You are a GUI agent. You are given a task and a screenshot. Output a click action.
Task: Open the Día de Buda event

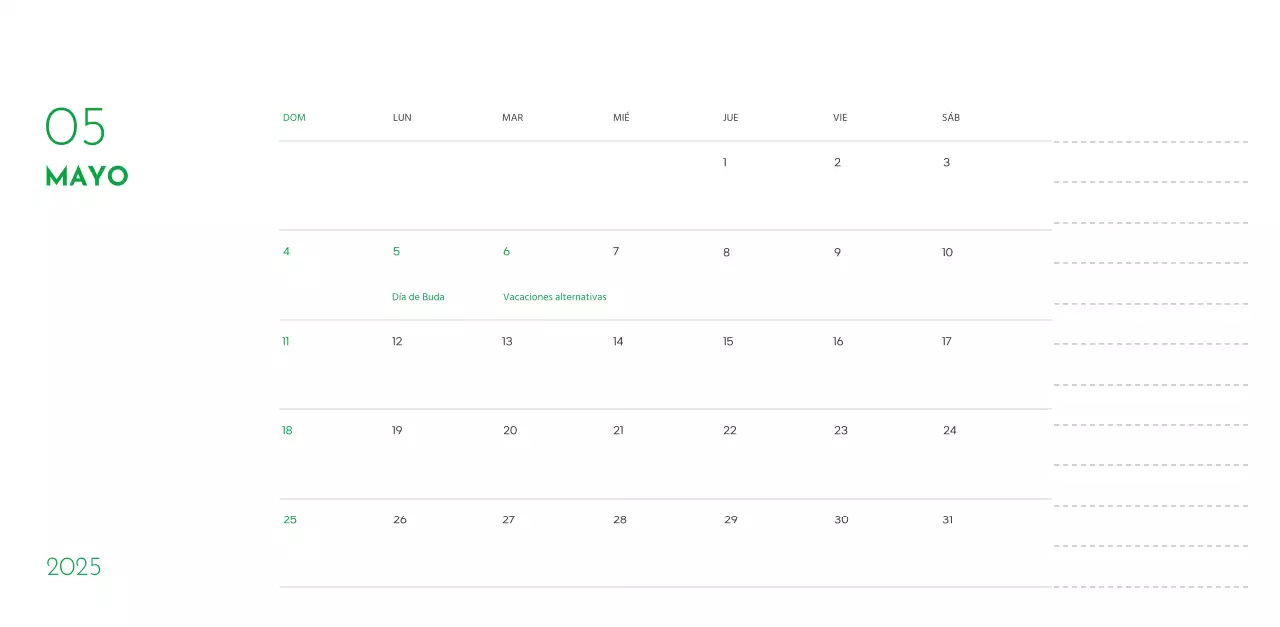418,296
